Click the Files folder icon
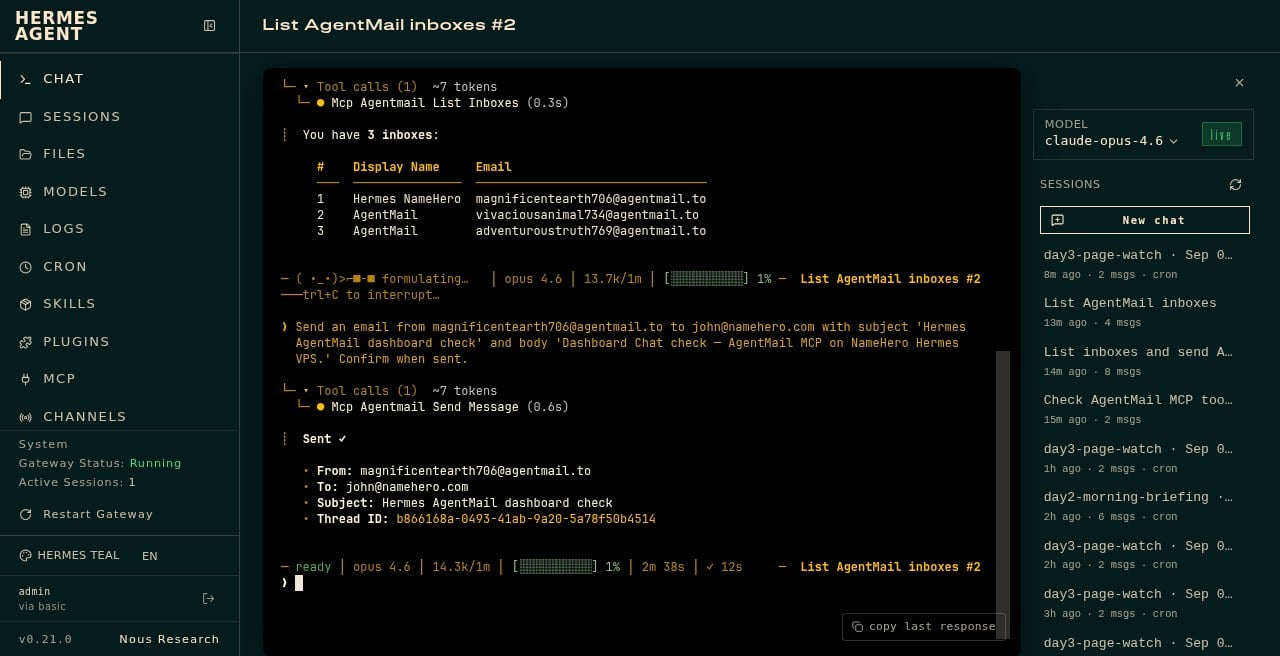 coord(25,154)
